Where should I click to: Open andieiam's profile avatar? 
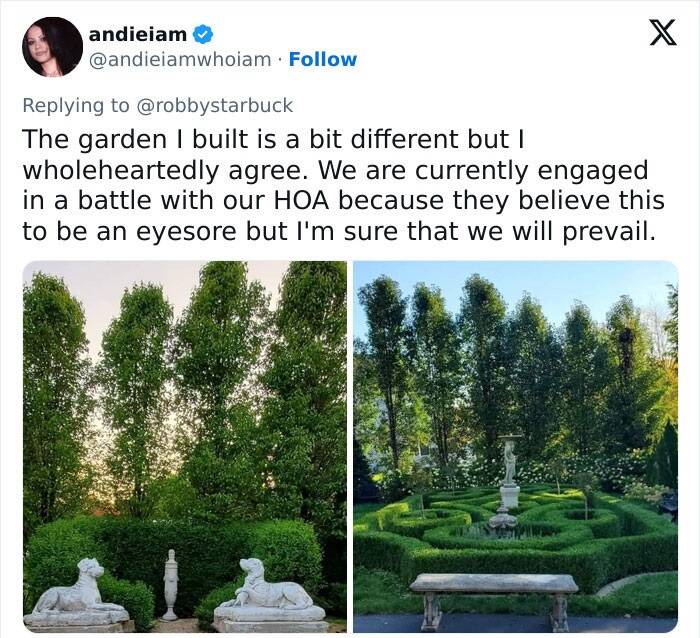pos(52,47)
